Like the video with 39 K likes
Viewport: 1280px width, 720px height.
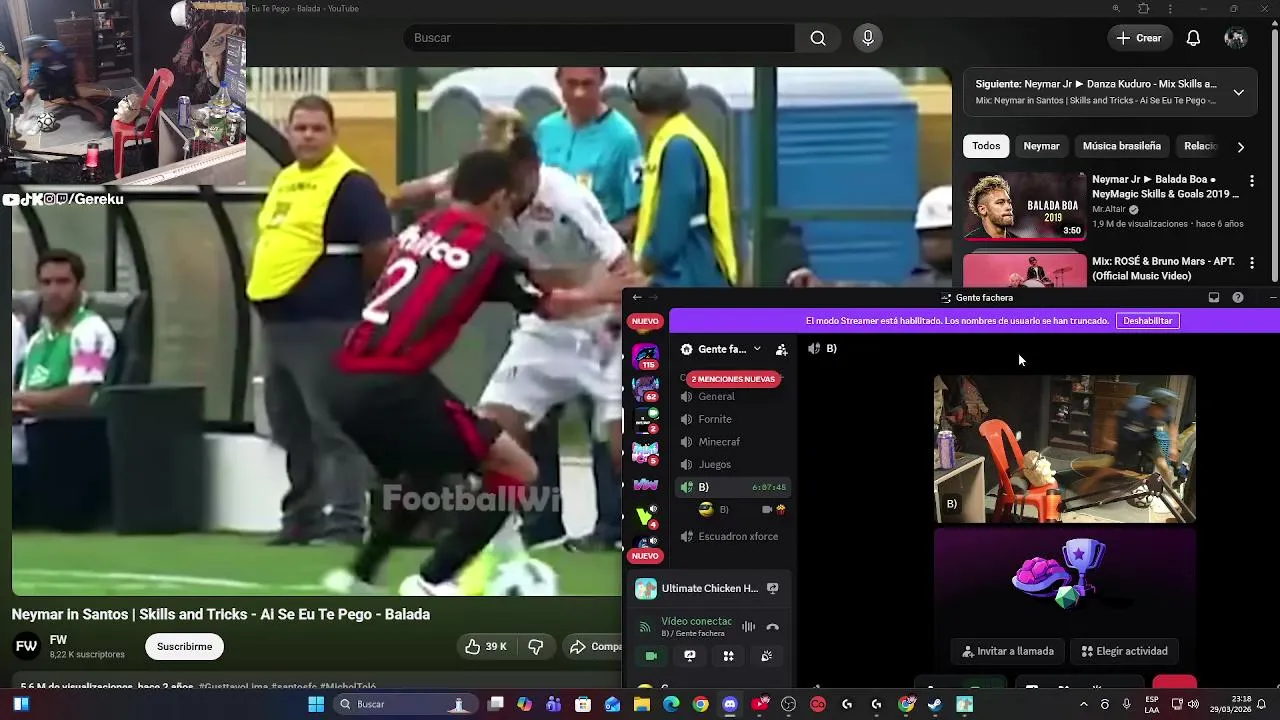coord(485,647)
